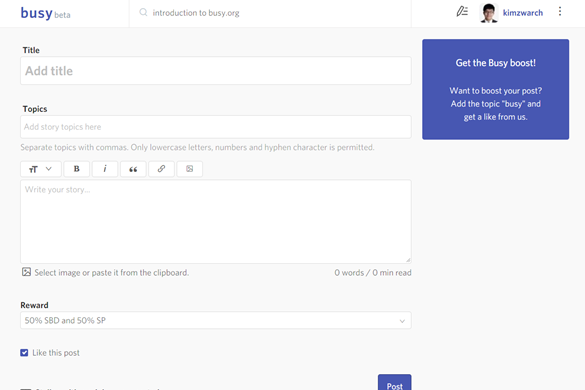Click the Add title input field

pos(216,71)
